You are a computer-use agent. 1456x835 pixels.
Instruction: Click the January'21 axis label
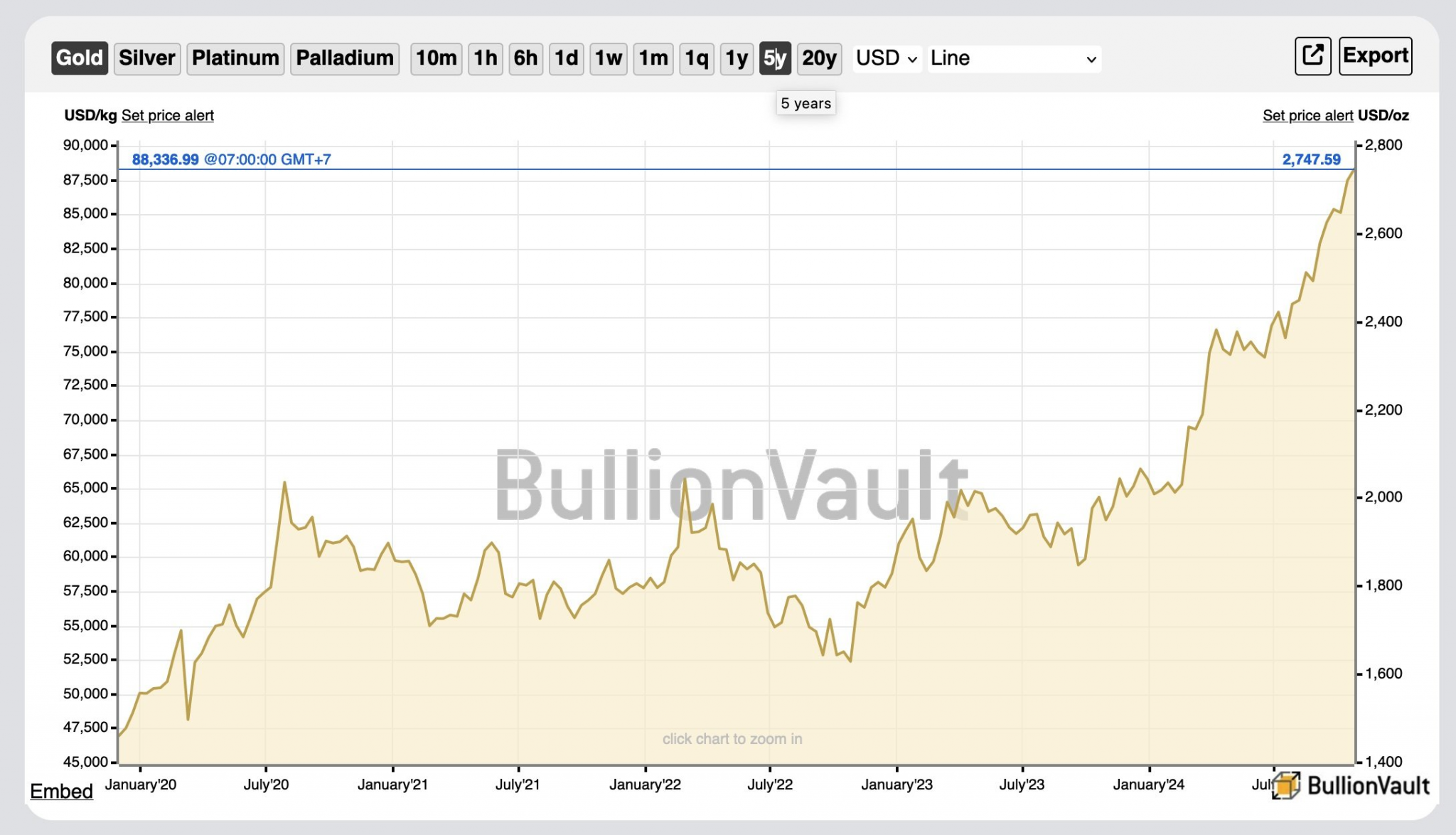tap(392, 785)
